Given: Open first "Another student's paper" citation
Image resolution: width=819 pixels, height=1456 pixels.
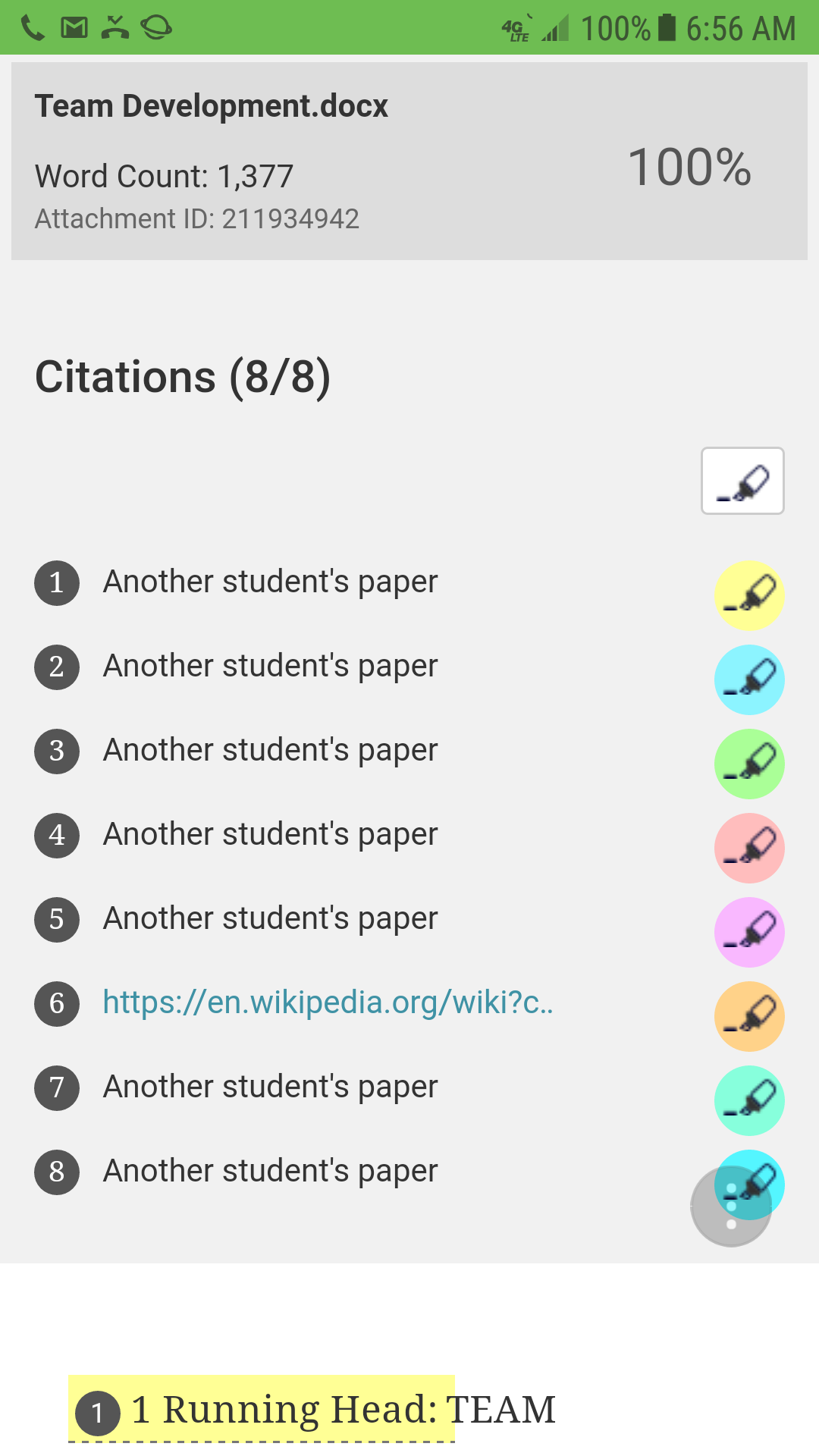Looking at the screenshot, I should pos(270,582).
